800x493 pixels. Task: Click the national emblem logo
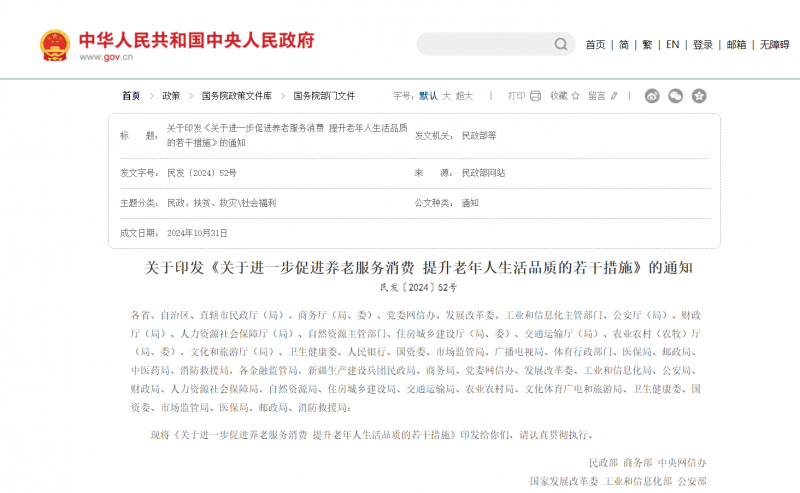pyautogui.click(x=53, y=45)
